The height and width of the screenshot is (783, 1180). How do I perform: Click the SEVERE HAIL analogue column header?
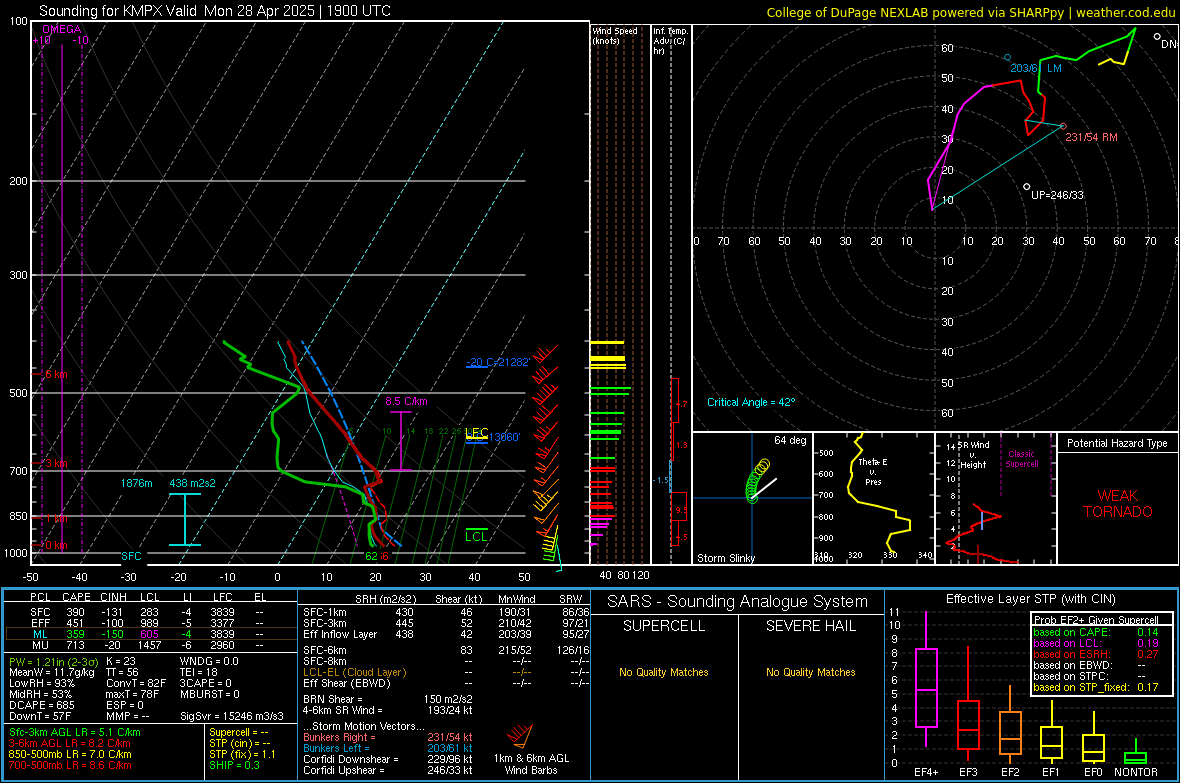pos(811,626)
